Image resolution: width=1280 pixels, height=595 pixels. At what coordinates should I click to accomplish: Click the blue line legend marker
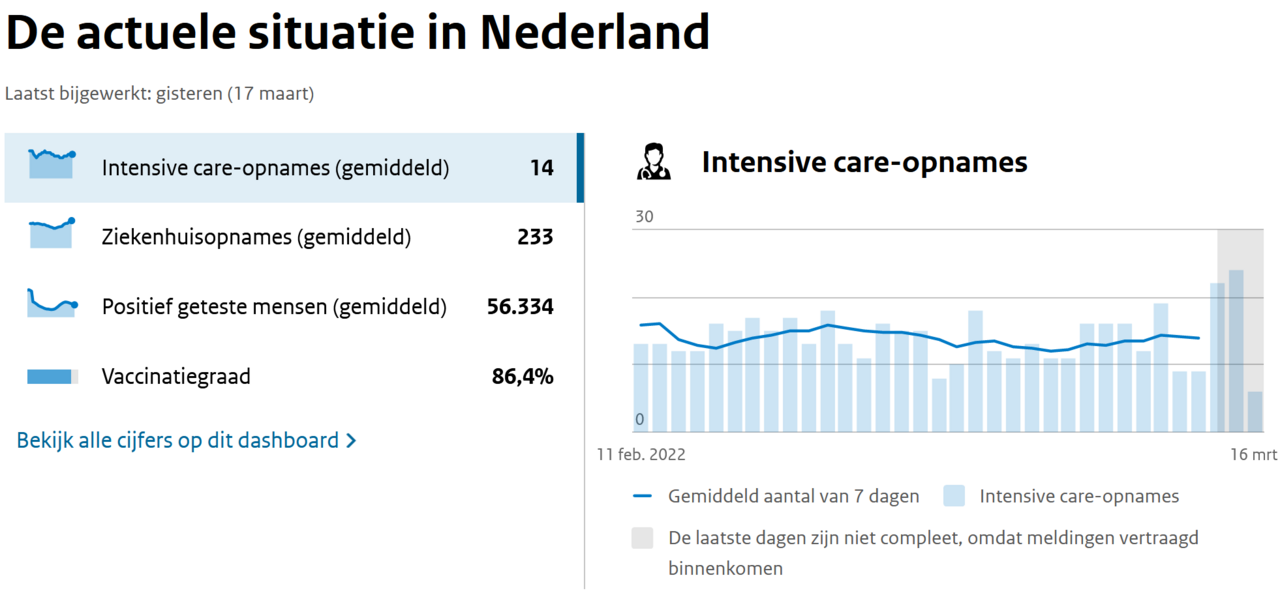[x=643, y=496]
